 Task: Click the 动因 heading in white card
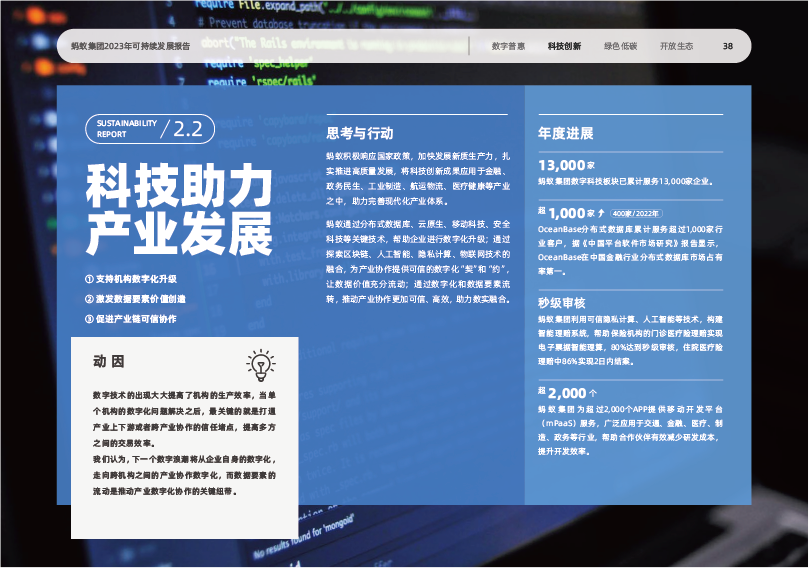pos(108,361)
